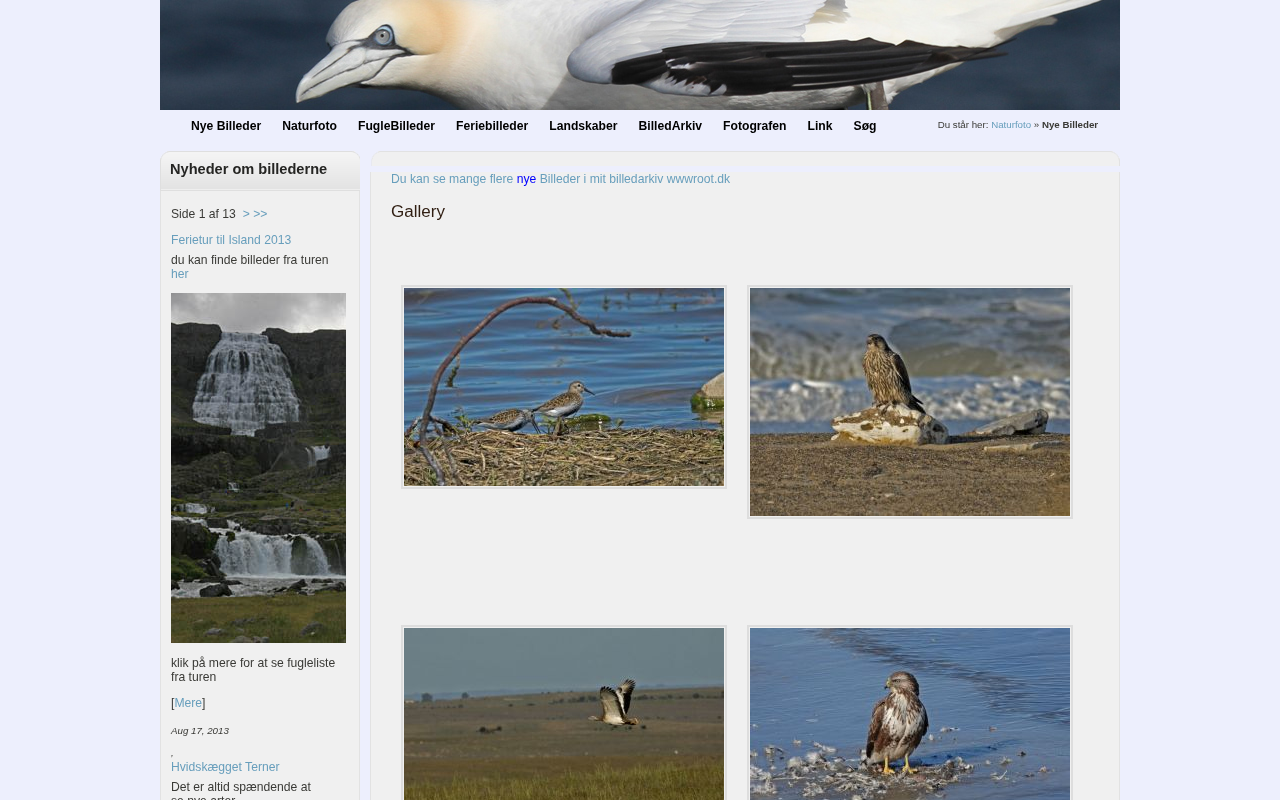The height and width of the screenshot is (800, 1280).
Task: Go to FugleBilleder section
Action: pyautogui.click(x=396, y=126)
